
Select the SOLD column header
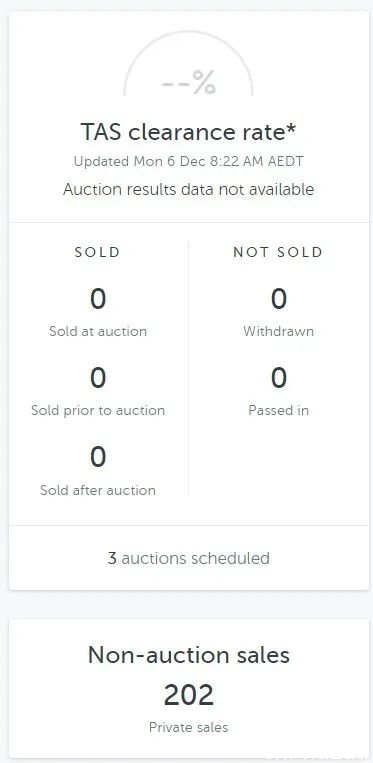(98, 252)
